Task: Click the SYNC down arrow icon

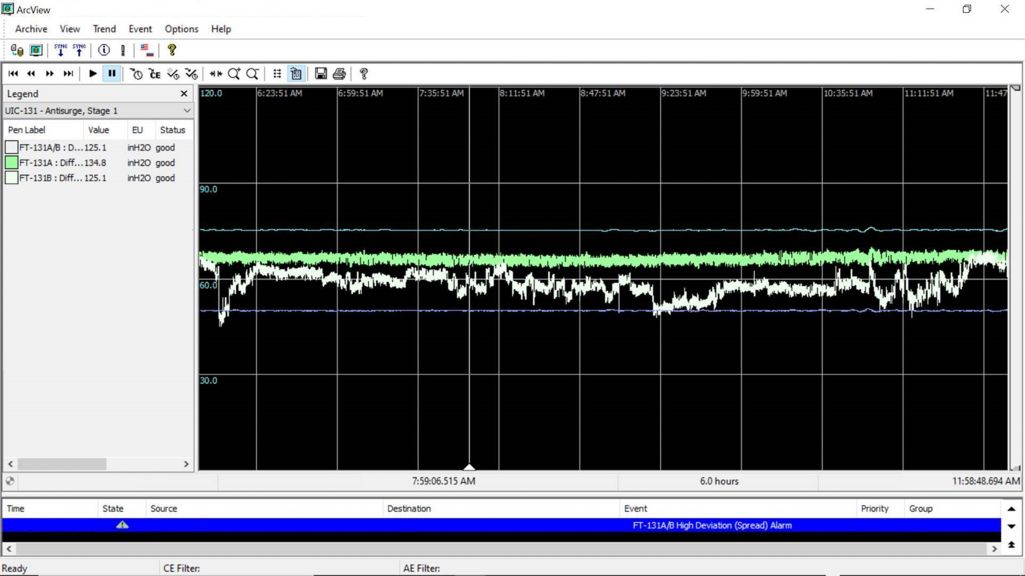Action: [x=61, y=50]
